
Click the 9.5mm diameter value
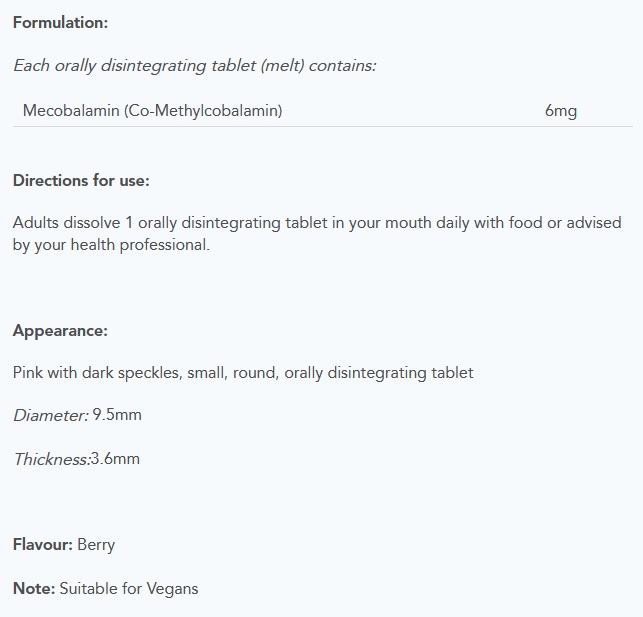coord(117,415)
